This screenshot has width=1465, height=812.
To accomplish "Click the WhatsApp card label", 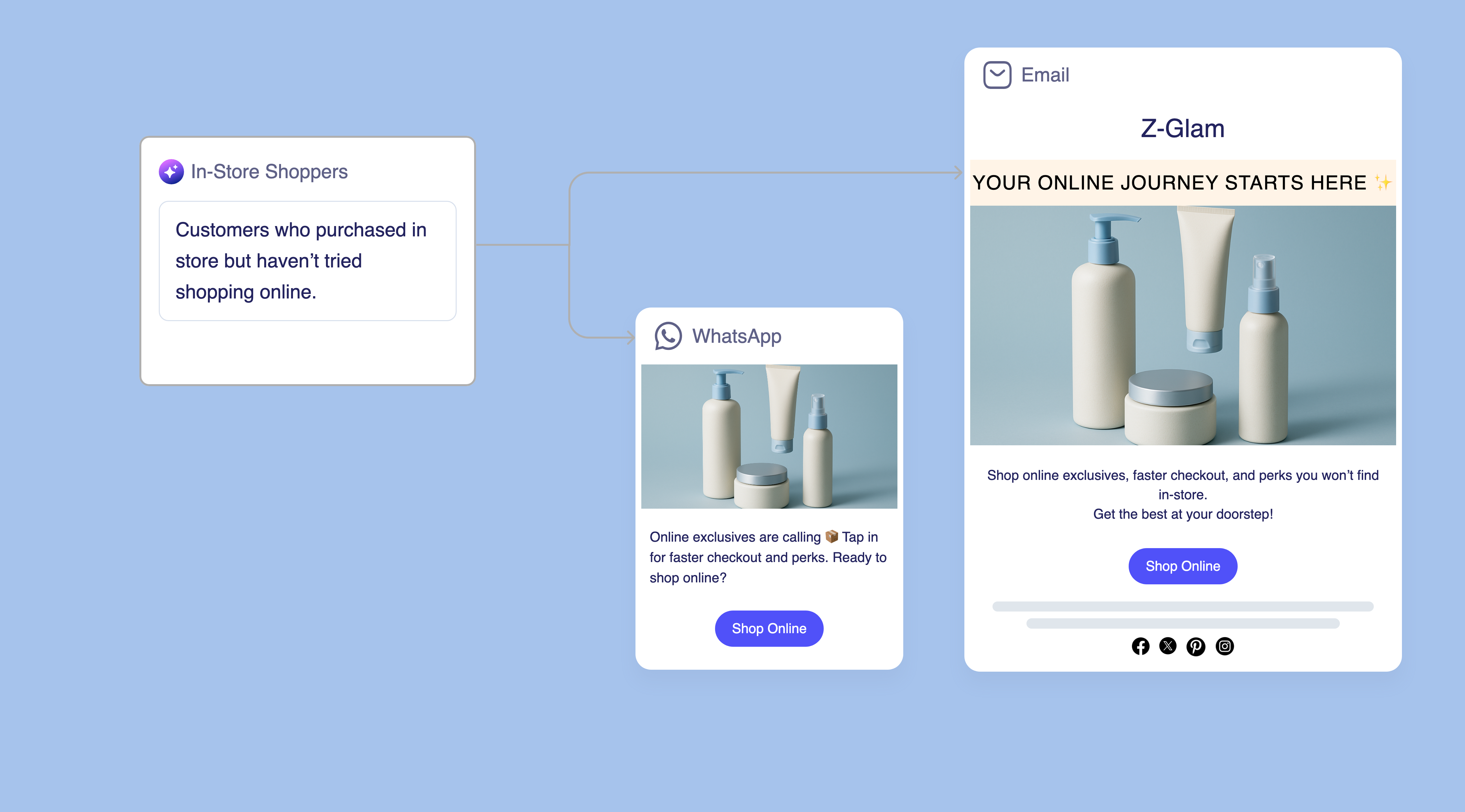I will [x=736, y=337].
